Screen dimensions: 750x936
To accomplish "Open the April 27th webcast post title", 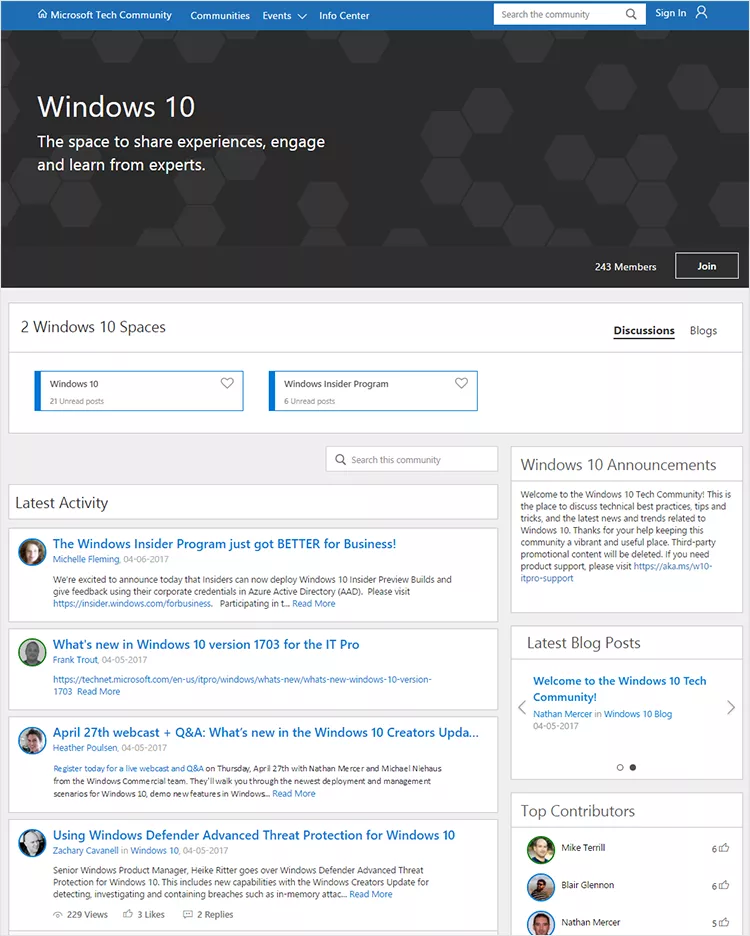I will coord(266,732).
